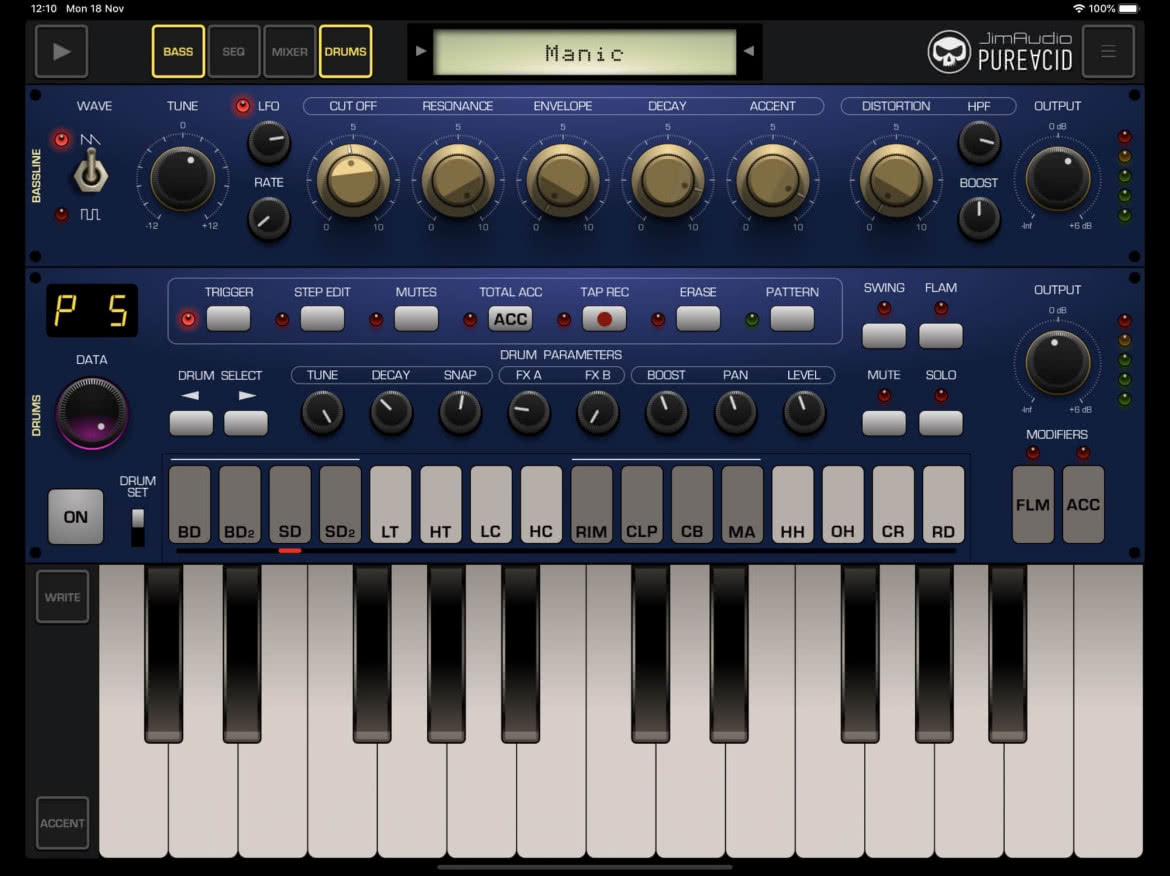This screenshot has height=876, width=1170.
Task: Click the P 5 pattern display
Action: 92,310
